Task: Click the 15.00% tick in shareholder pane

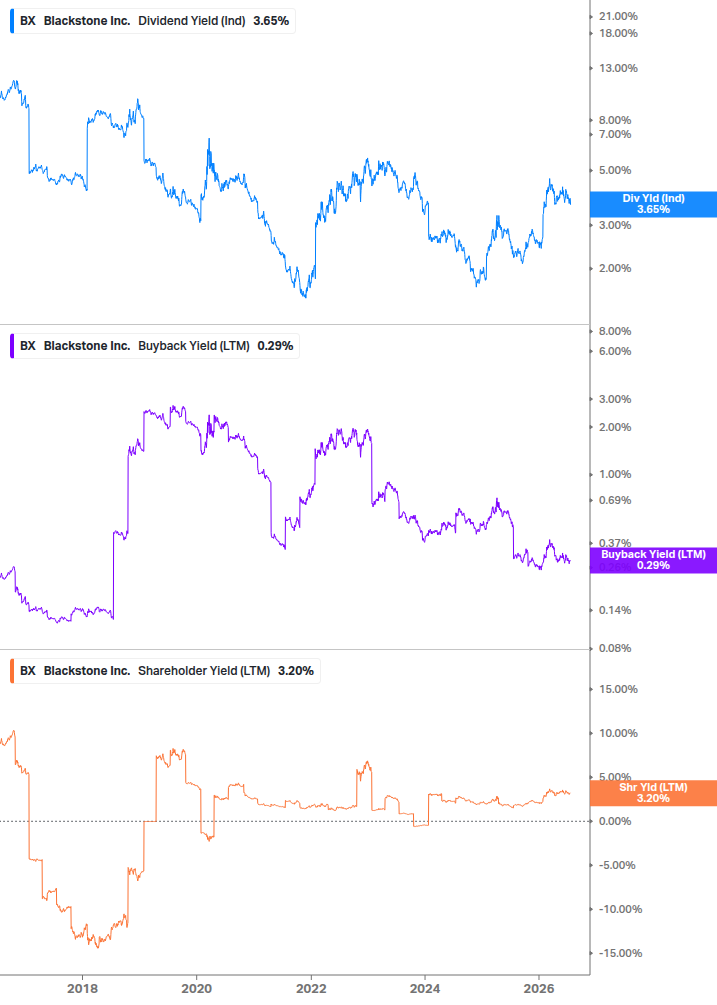Action: click(618, 690)
